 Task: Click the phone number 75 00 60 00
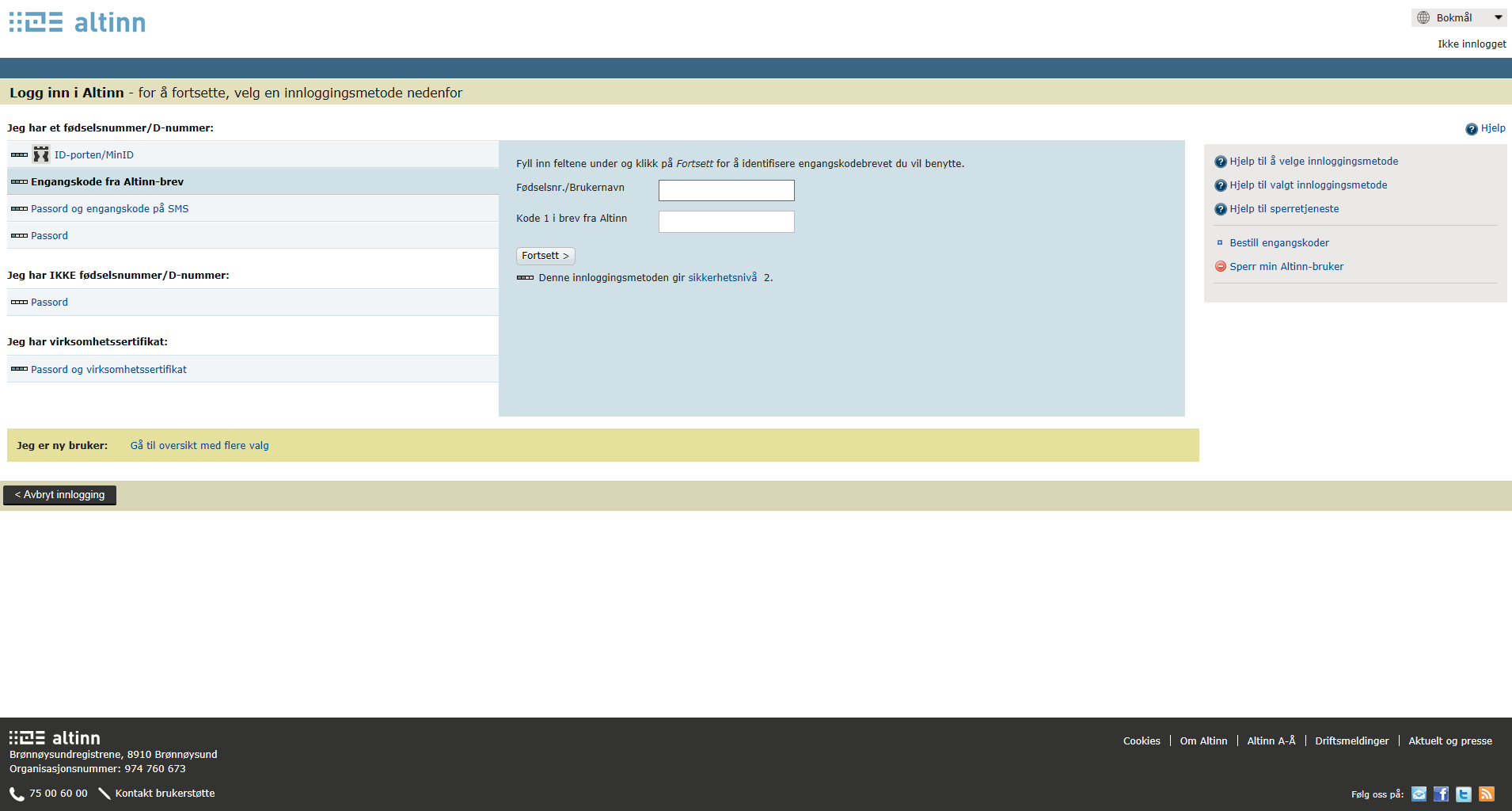click(x=59, y=794)
